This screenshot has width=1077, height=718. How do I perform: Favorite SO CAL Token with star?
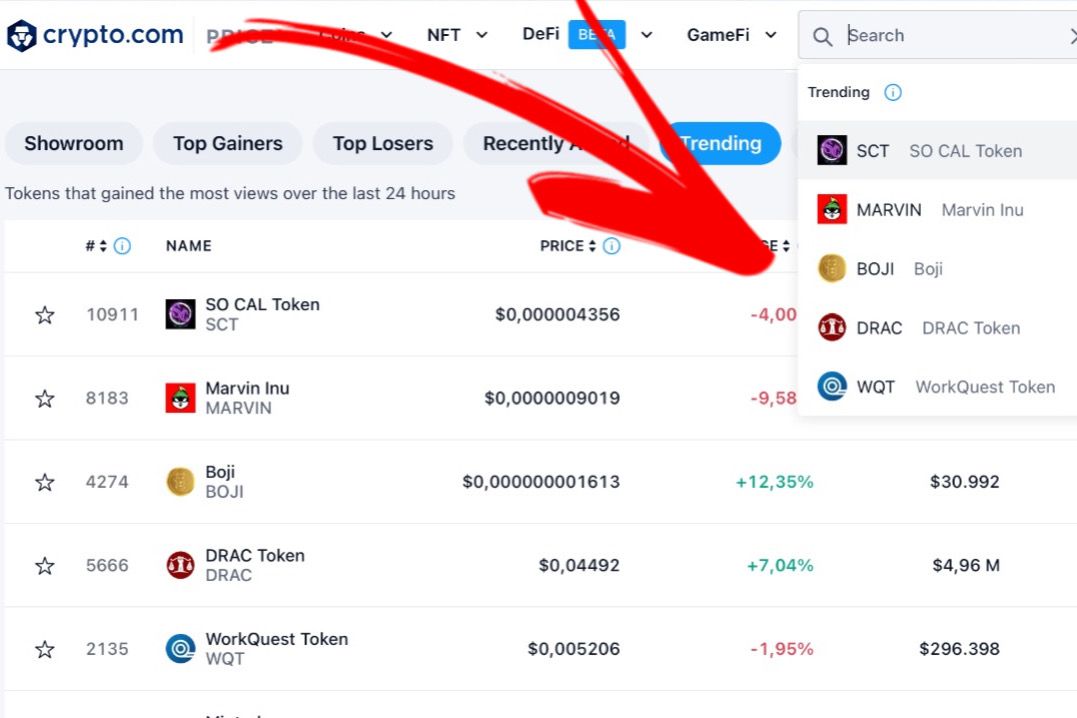(45, 315)
